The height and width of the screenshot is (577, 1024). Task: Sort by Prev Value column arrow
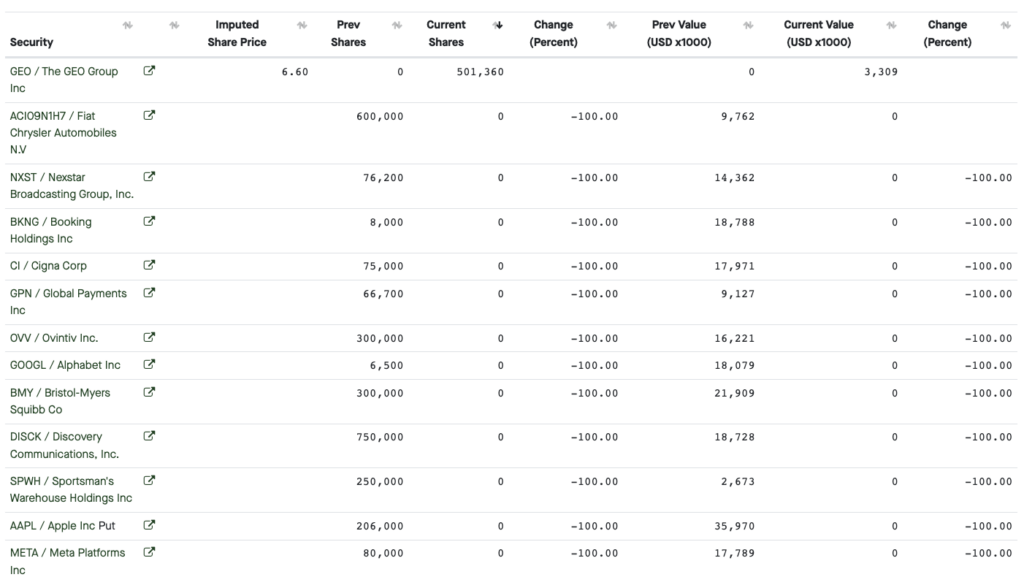748,25
